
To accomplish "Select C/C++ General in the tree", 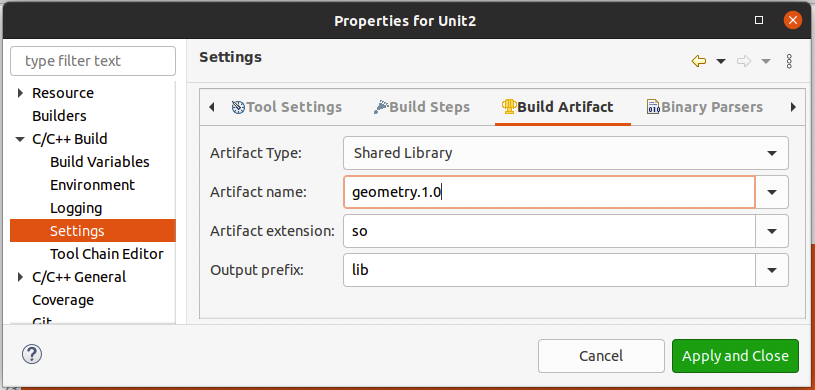I will [x=79, y=277].
